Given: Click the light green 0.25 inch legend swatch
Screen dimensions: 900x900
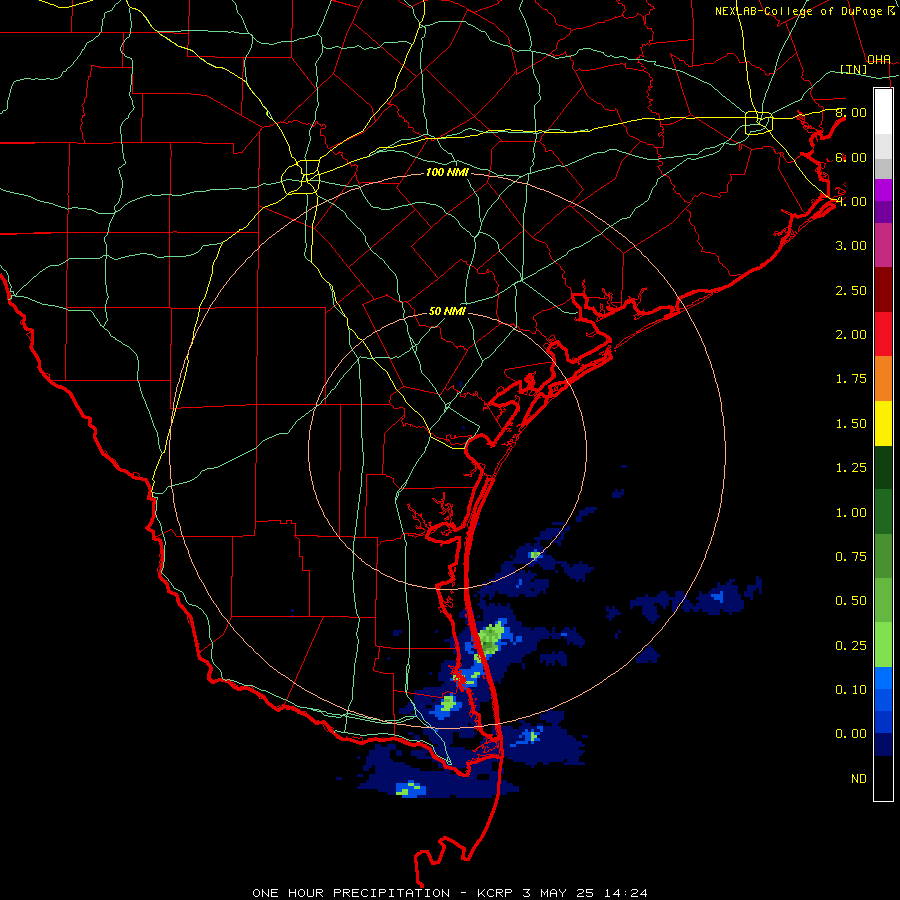Looking at the screenshot, I should (x=883, y=645).
